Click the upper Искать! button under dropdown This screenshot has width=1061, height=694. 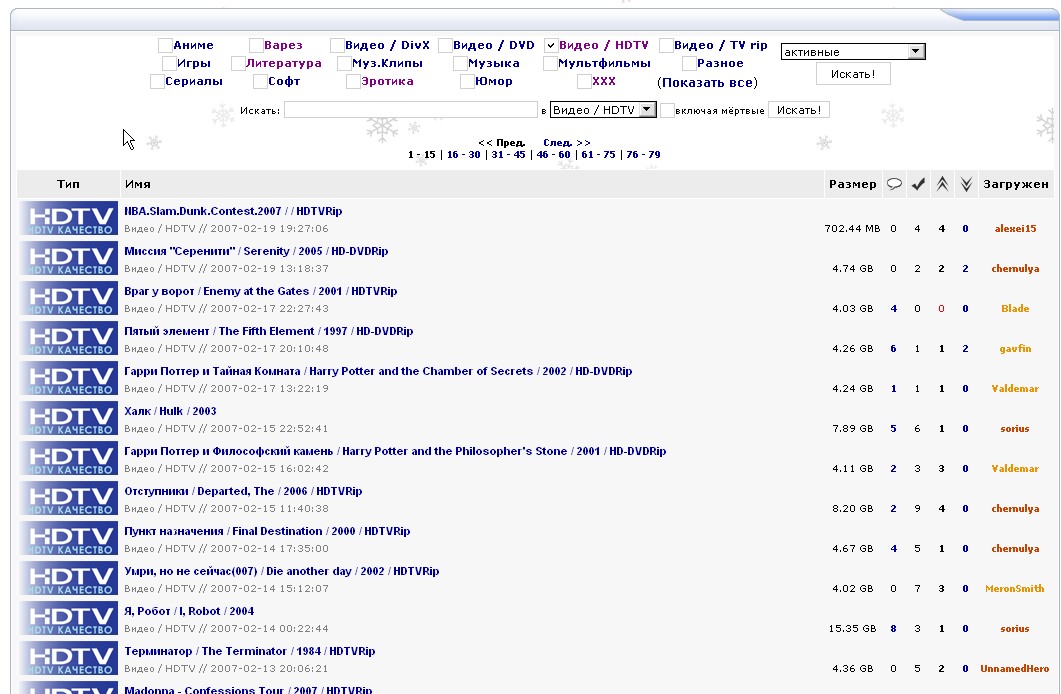pos(853,74)
